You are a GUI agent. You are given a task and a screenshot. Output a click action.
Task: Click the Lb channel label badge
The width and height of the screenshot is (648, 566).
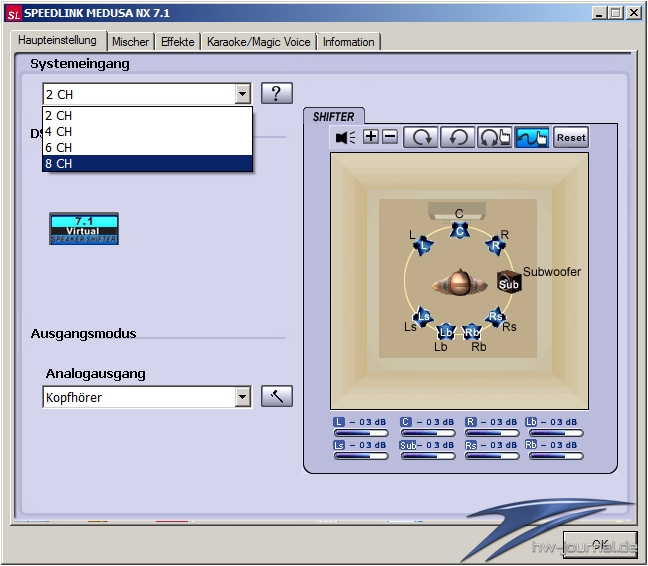tap(531, 422)
